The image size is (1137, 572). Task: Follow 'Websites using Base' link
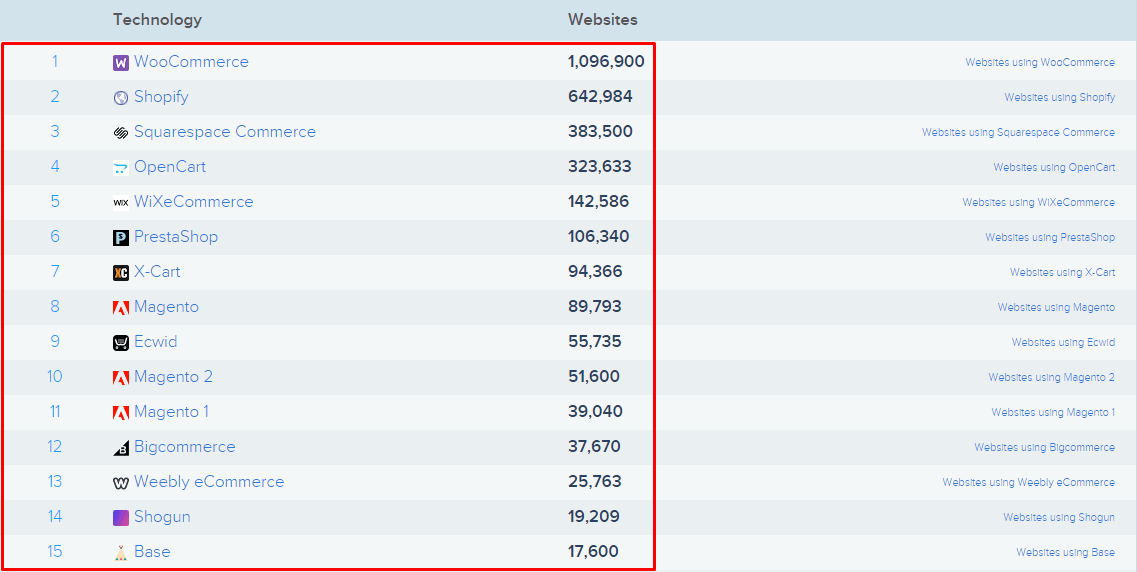1065,552
